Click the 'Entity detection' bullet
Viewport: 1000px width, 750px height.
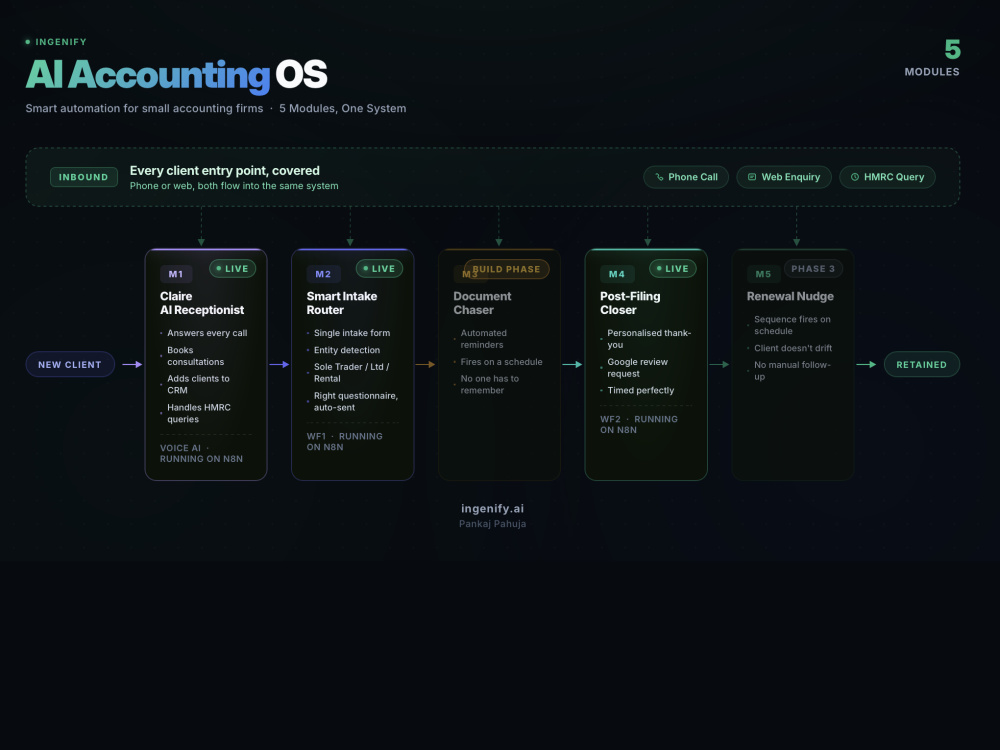(346, 350)
